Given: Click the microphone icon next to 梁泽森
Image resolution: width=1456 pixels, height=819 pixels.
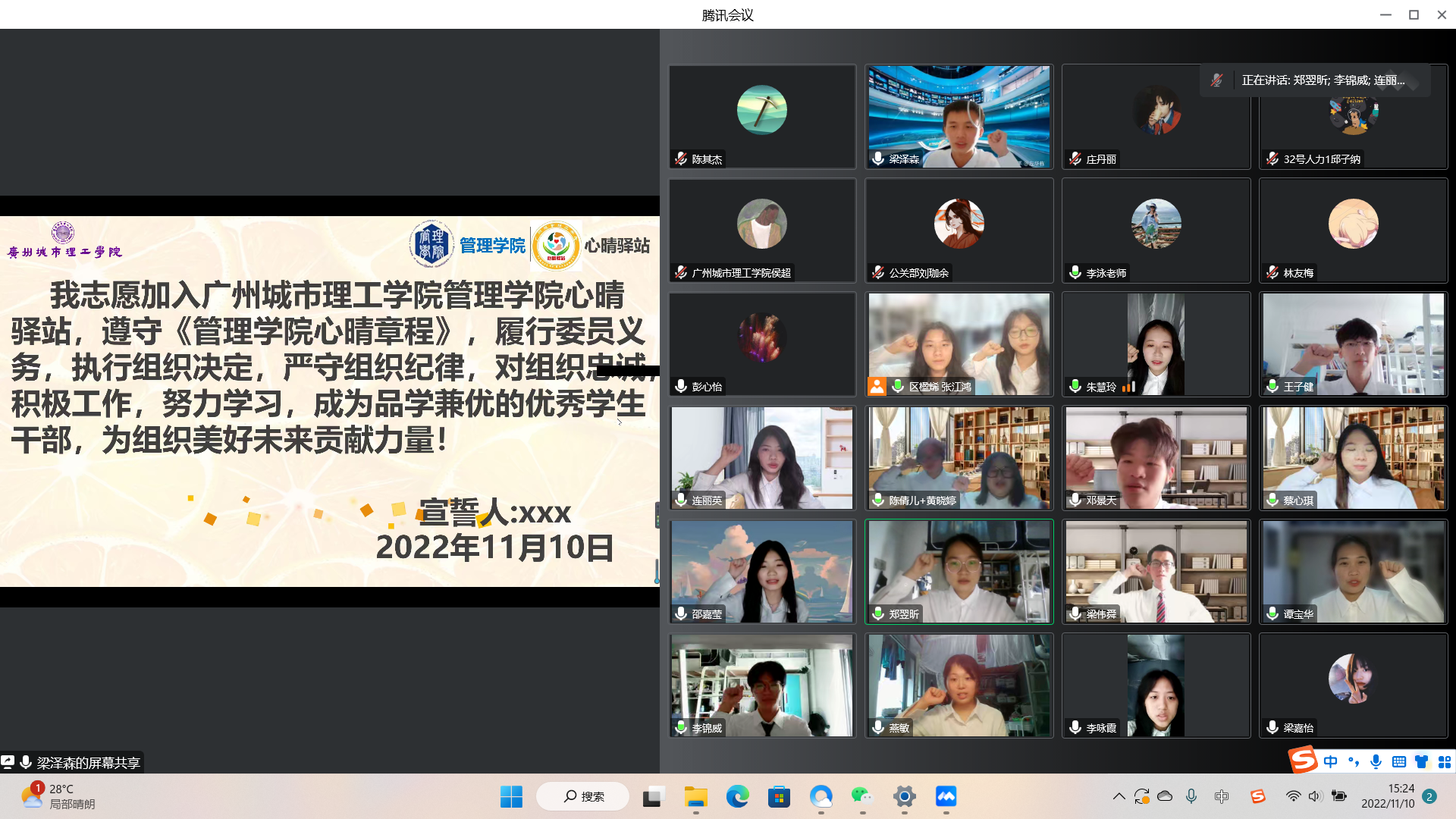Looking at the screenshot, I should (x=878, y=158).
